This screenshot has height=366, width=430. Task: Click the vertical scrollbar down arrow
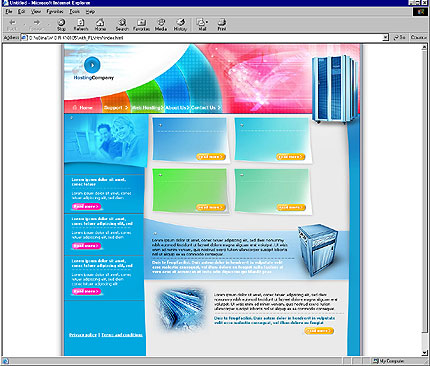point(424,353)
